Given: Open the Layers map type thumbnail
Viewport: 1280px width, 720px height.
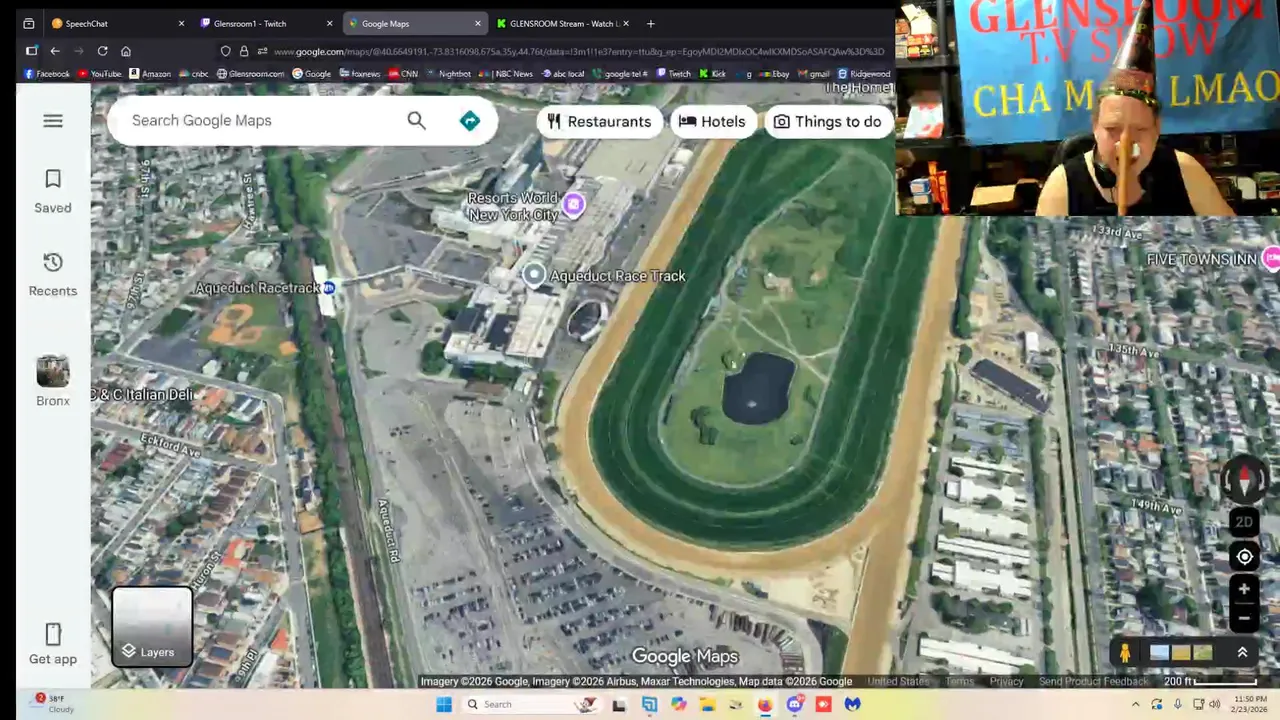Looking at the screenshot, I should [152, 627].
